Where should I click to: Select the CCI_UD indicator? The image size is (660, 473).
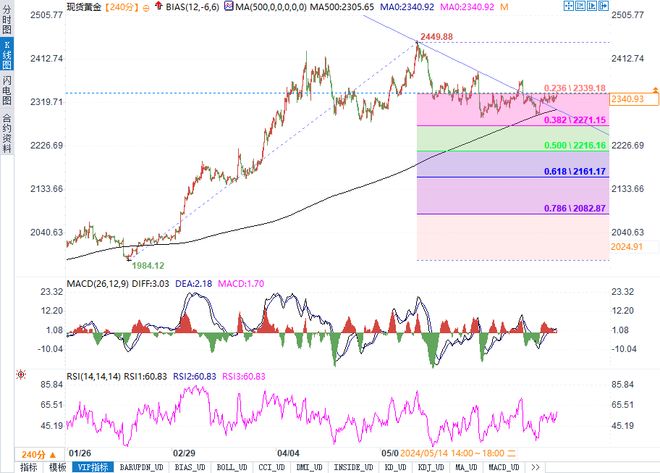coord(269,466)
